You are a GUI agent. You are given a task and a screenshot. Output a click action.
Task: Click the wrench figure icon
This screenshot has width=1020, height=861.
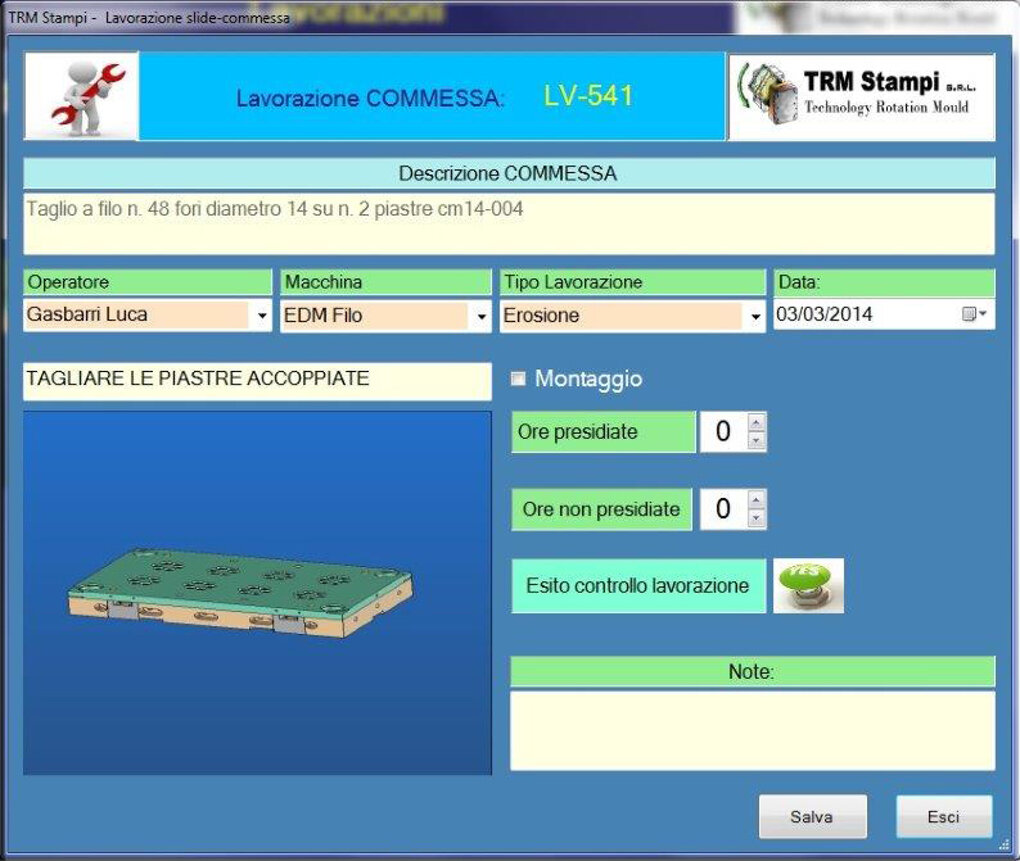81,96
